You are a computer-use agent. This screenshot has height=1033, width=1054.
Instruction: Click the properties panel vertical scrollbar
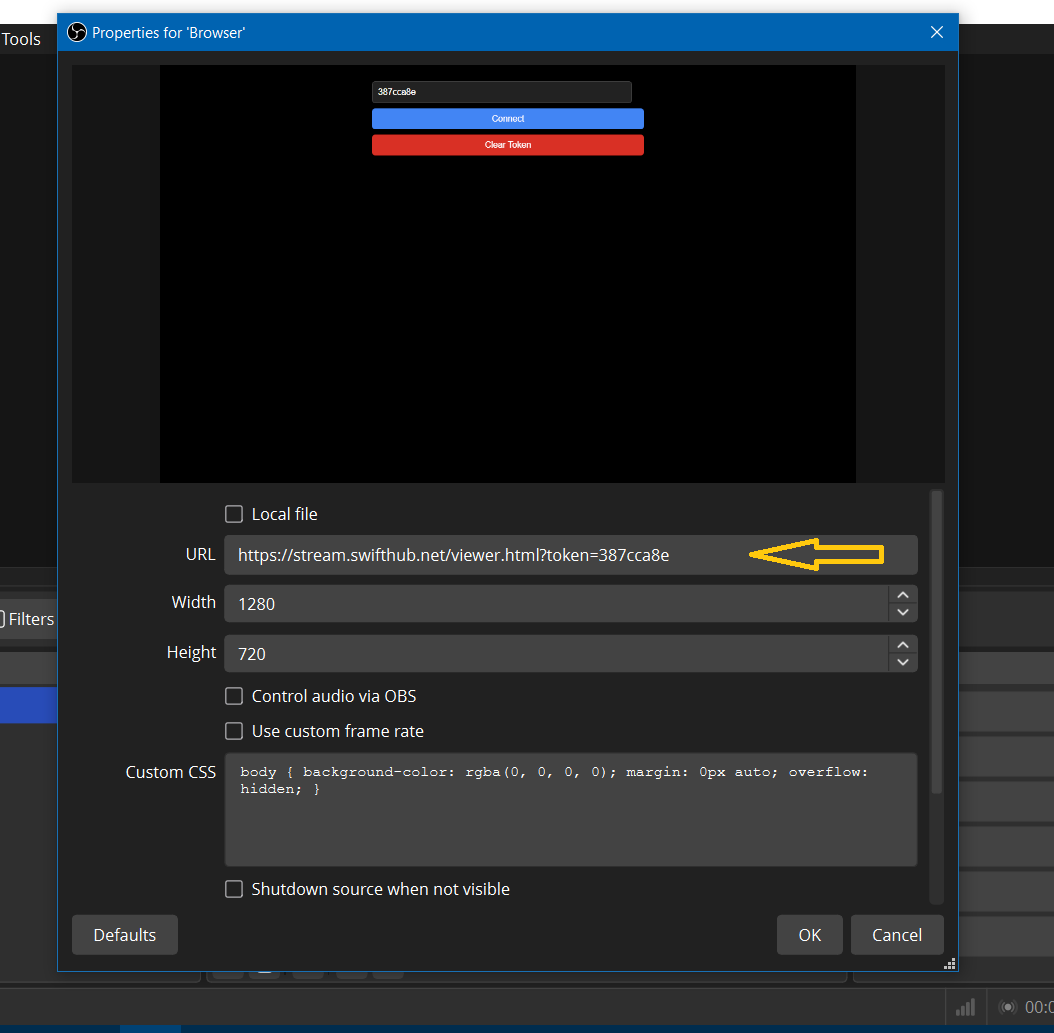coord(936,642)
